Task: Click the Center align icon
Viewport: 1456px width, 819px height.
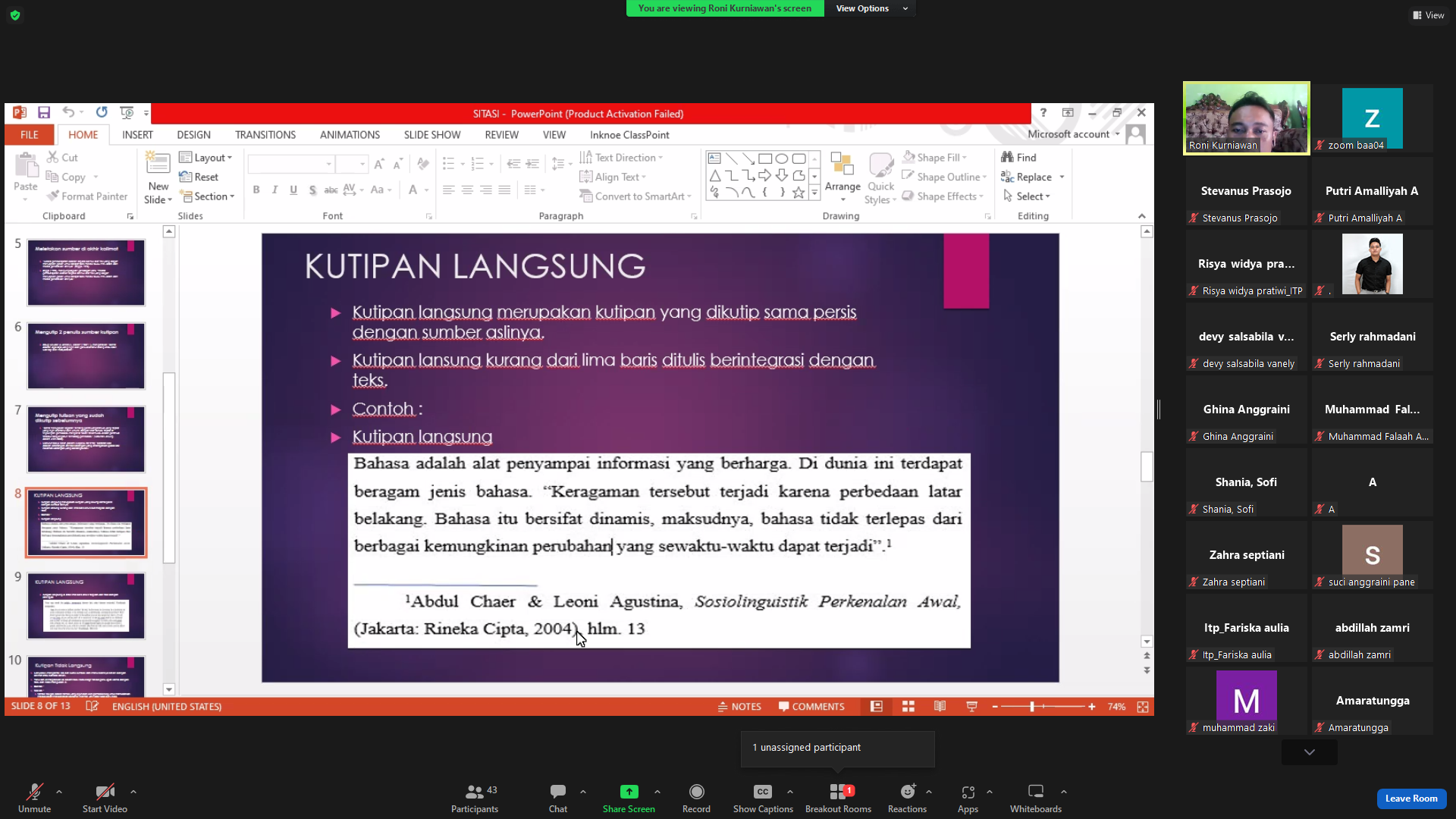Action: [467, 190]
